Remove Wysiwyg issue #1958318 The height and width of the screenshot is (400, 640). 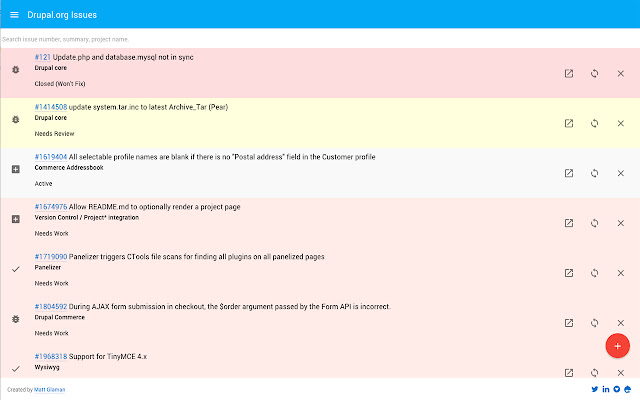pyautogui.click(x=620, y=373)
